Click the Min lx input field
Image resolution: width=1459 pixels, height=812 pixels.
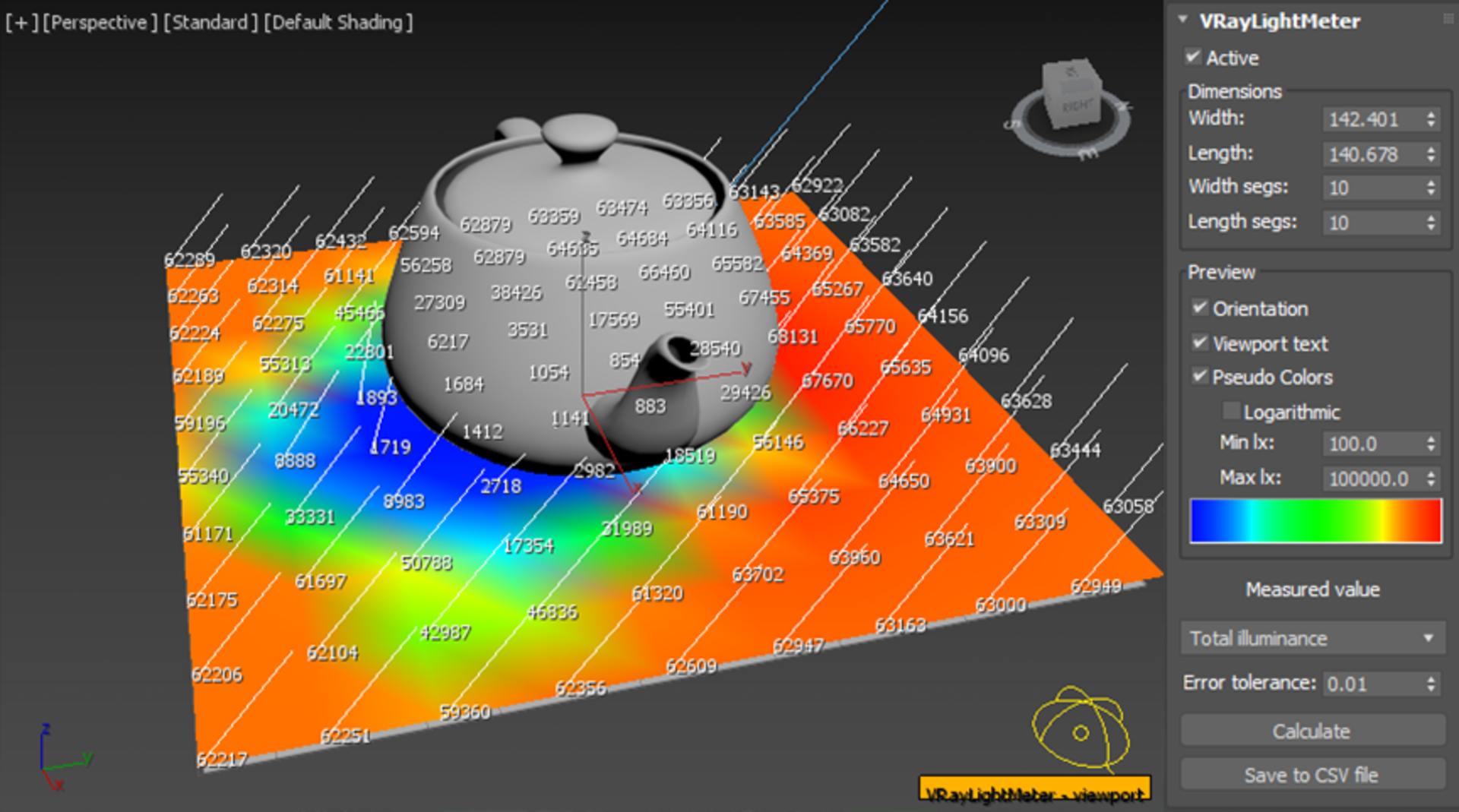[1372, 444]
